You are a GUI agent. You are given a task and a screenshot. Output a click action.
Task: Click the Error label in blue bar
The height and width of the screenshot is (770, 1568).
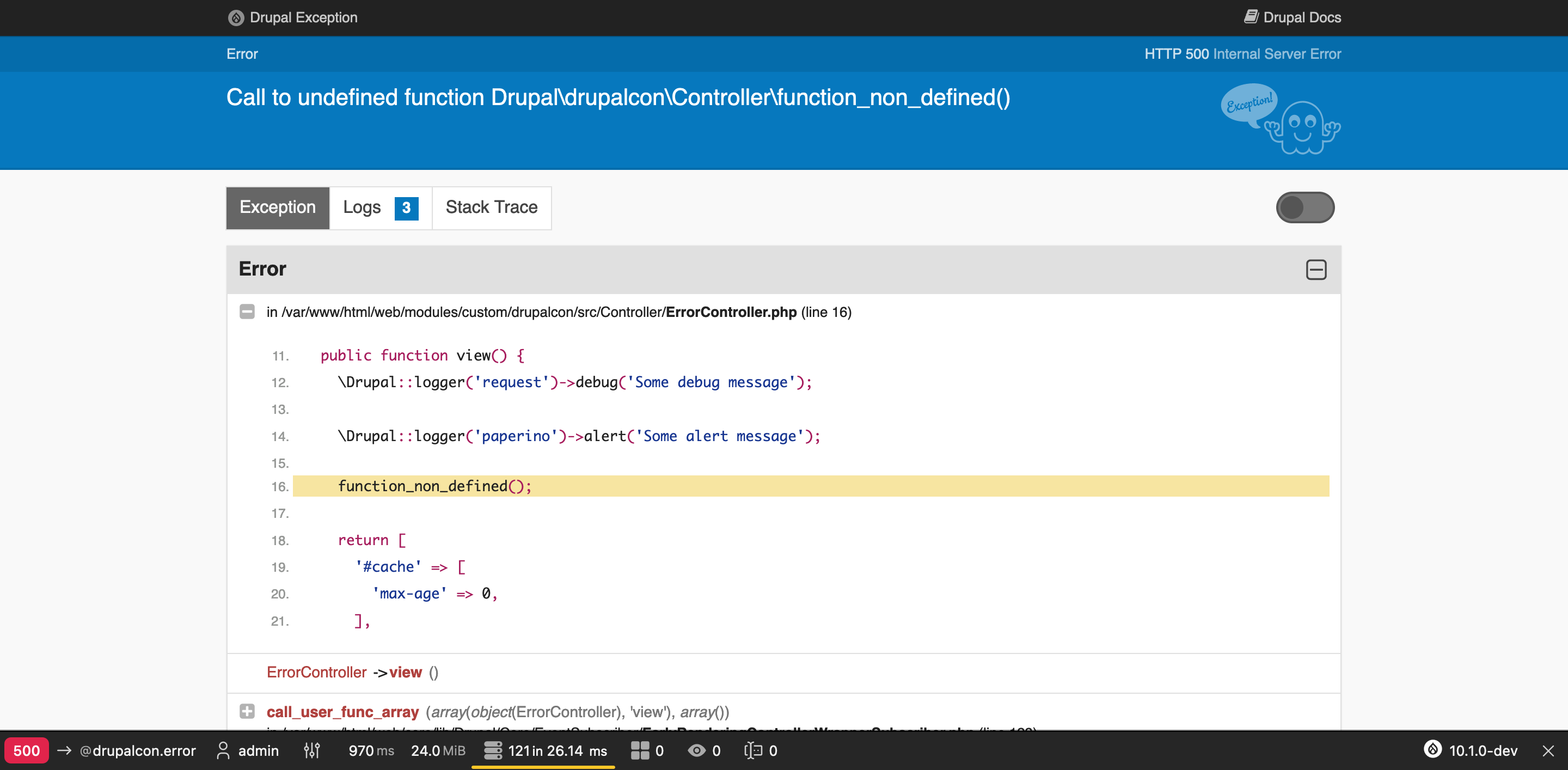242,54
